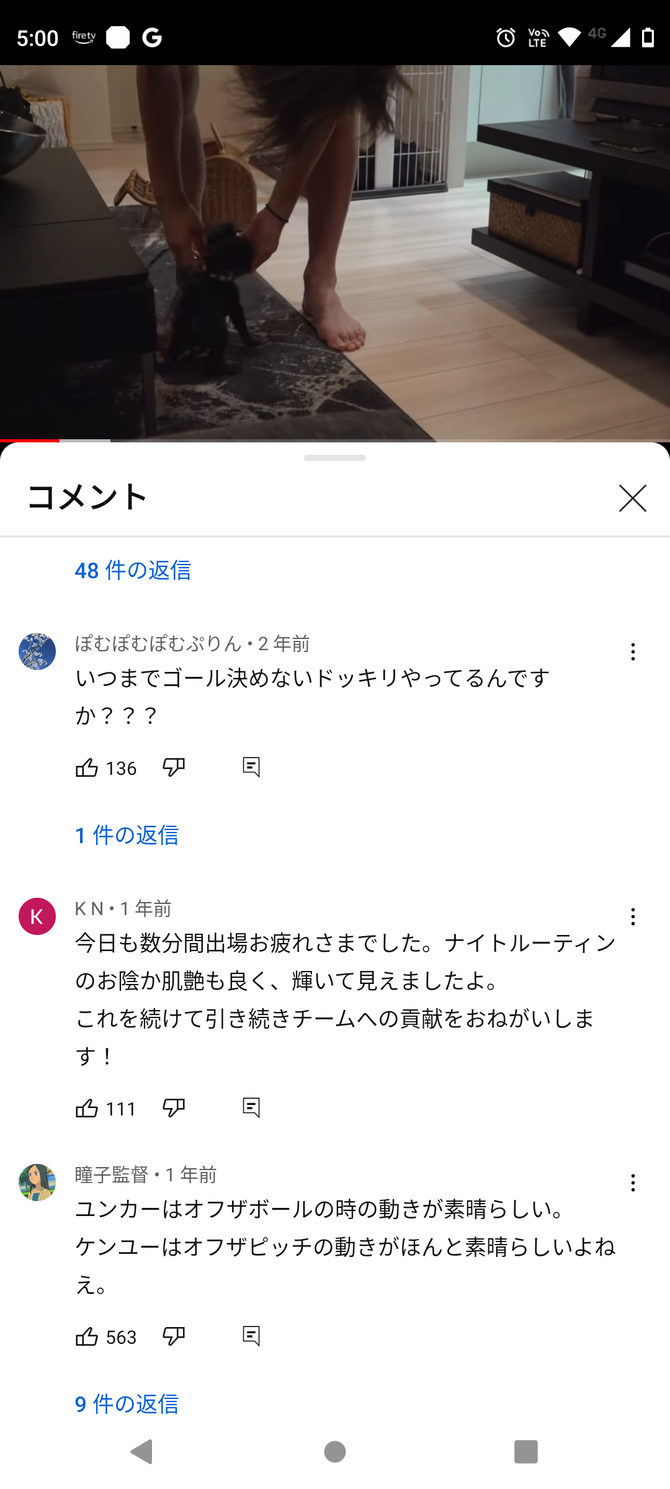
Task: Dislike the 瞳子監督 comment
Action: pyautogui.click(x=174, y=1337)
